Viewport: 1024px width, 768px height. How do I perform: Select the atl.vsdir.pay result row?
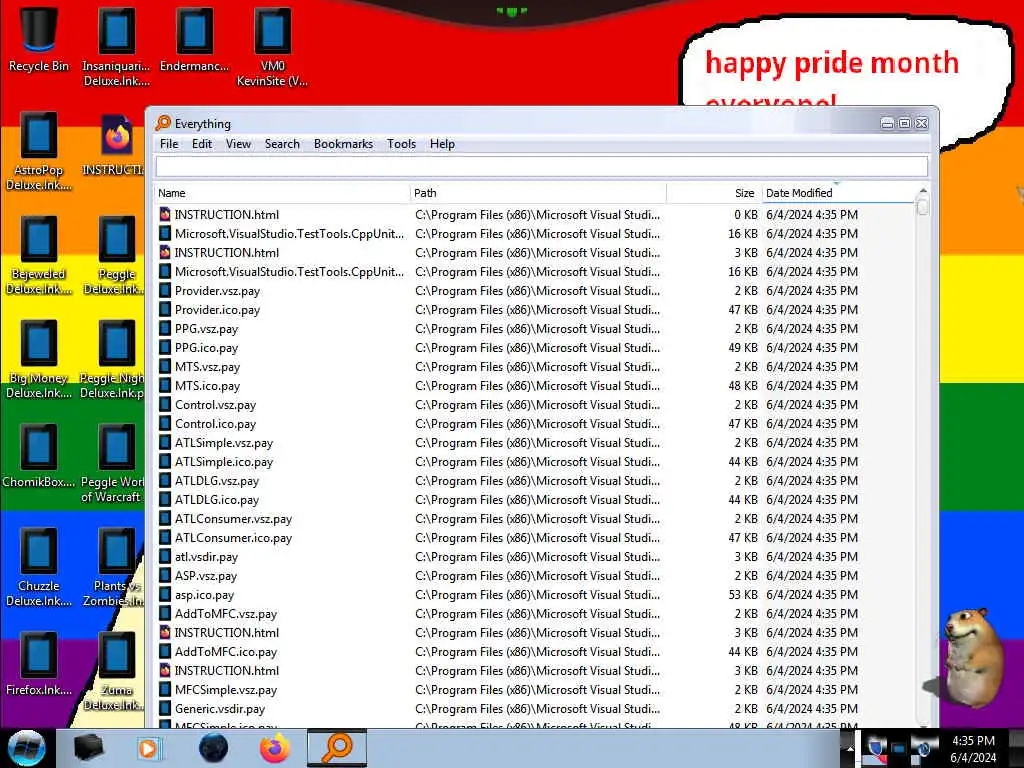click(536, 556)
